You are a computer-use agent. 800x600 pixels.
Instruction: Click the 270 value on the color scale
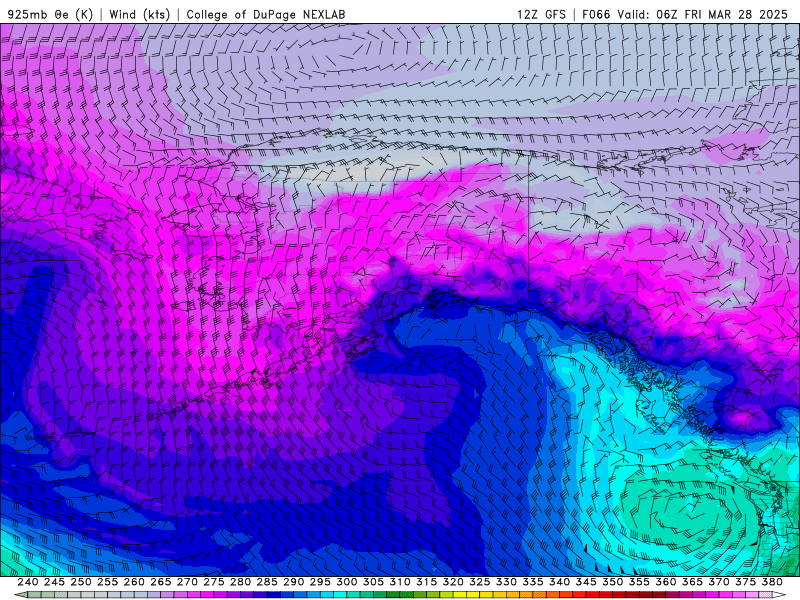point(187,582)
